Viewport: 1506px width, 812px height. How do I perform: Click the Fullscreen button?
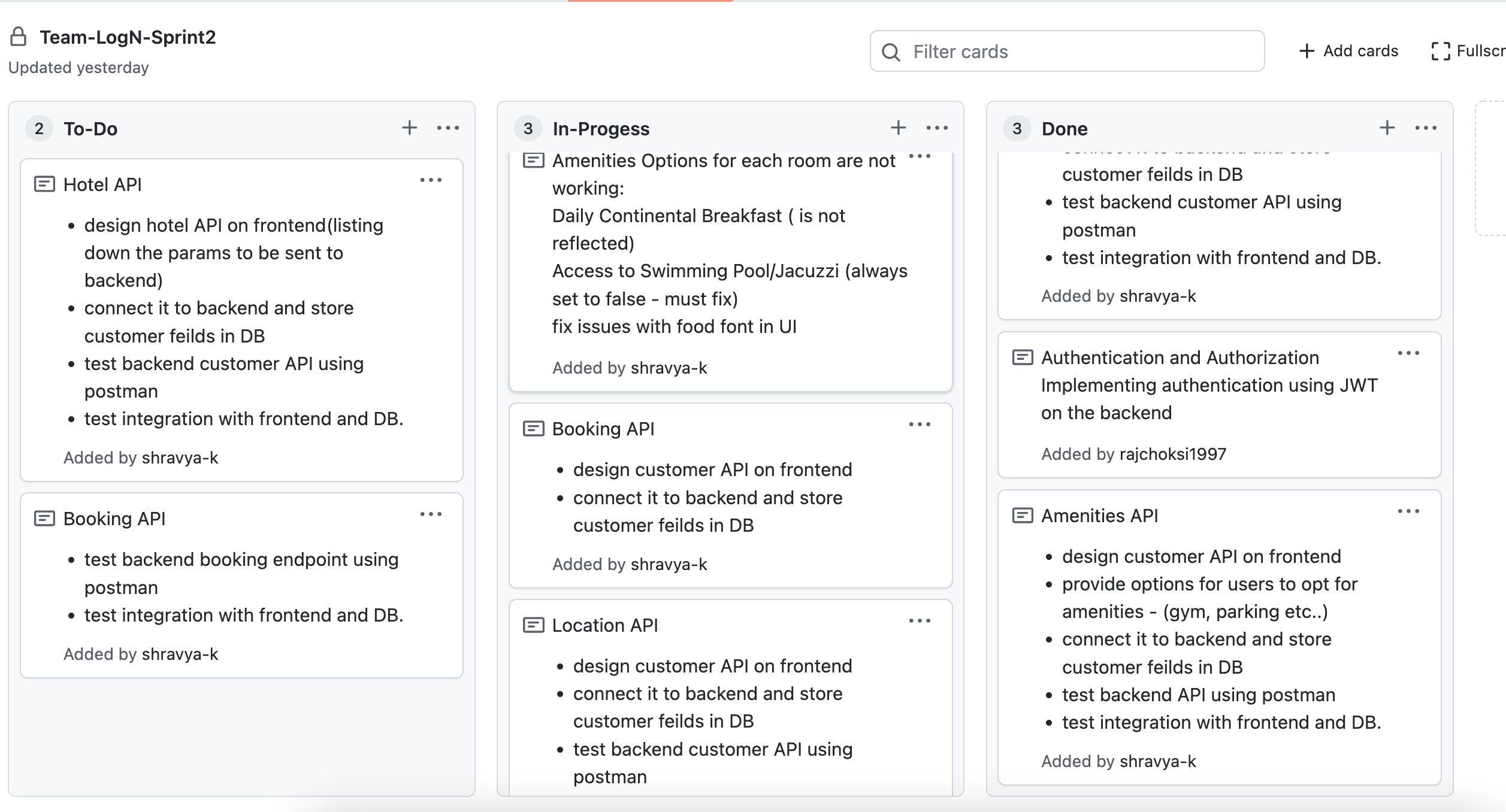(x=1467, y=50)
